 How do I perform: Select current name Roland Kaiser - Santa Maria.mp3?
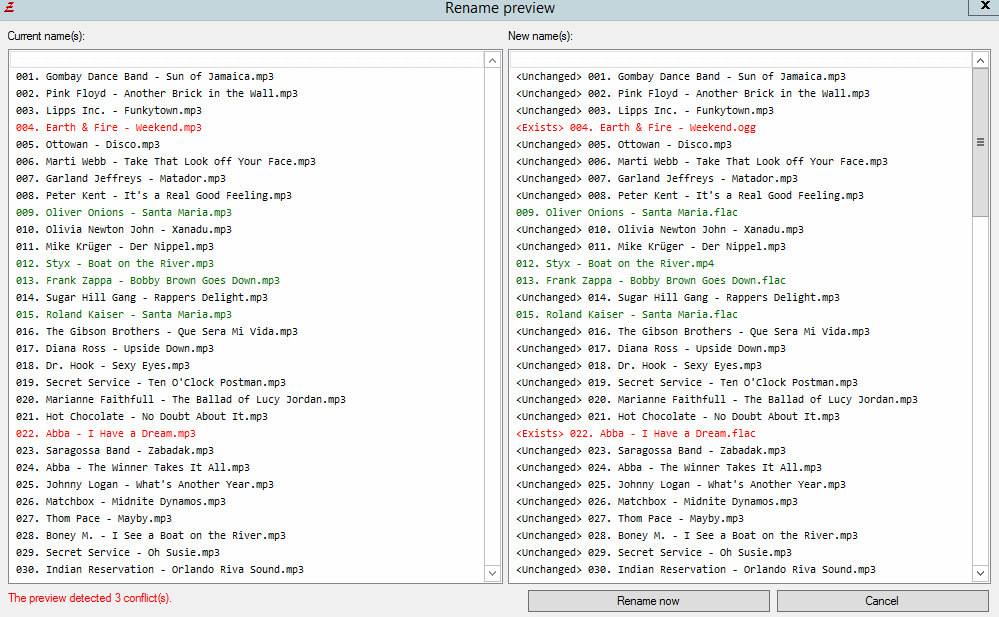tap(123, 315)
